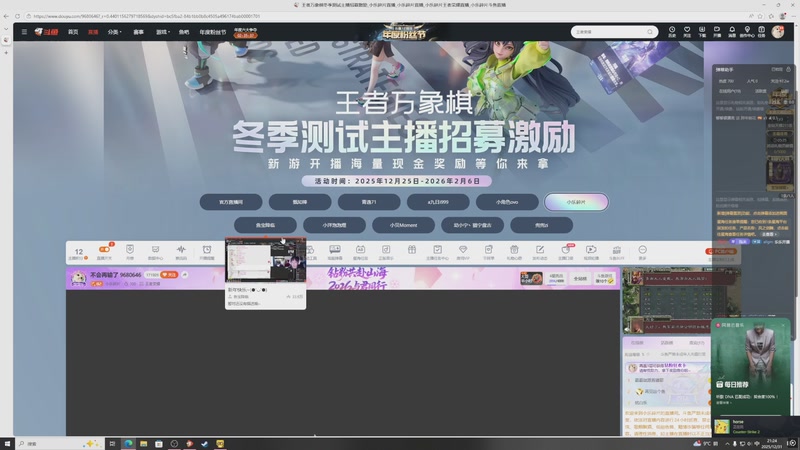Click the lock icon in 弹幕助手 panel
Viewport: 800px width, 450px height.
click(x=788, y=69)
